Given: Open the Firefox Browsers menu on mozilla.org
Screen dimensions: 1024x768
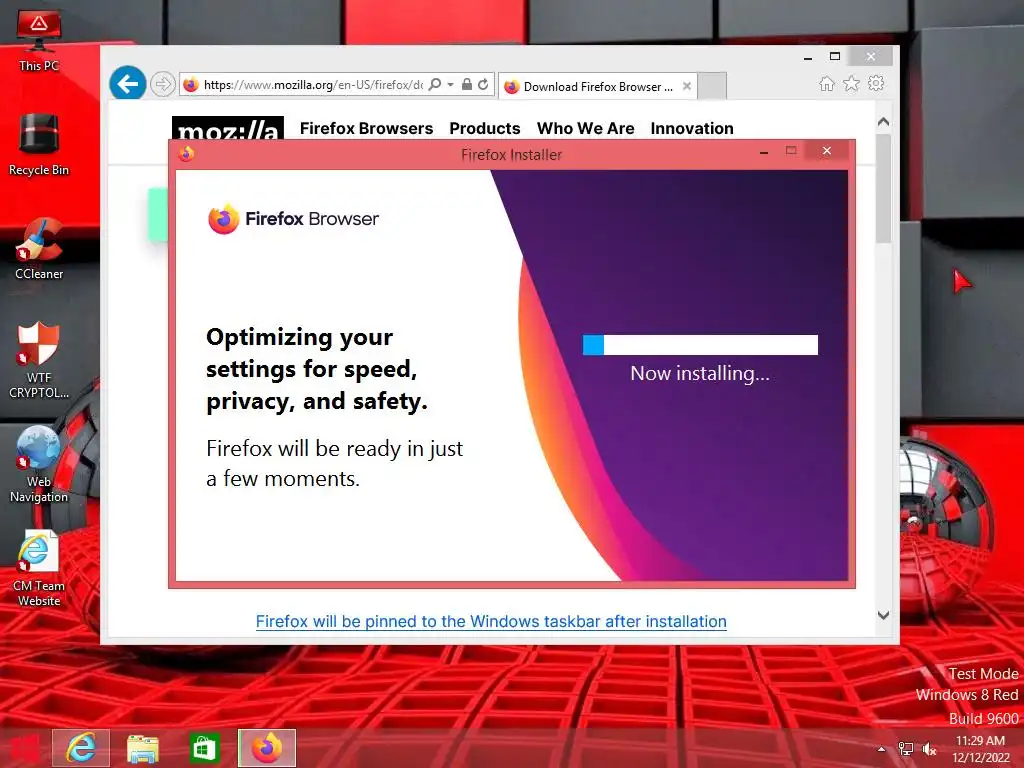Looking at the screenshot, I should [366, 129].
